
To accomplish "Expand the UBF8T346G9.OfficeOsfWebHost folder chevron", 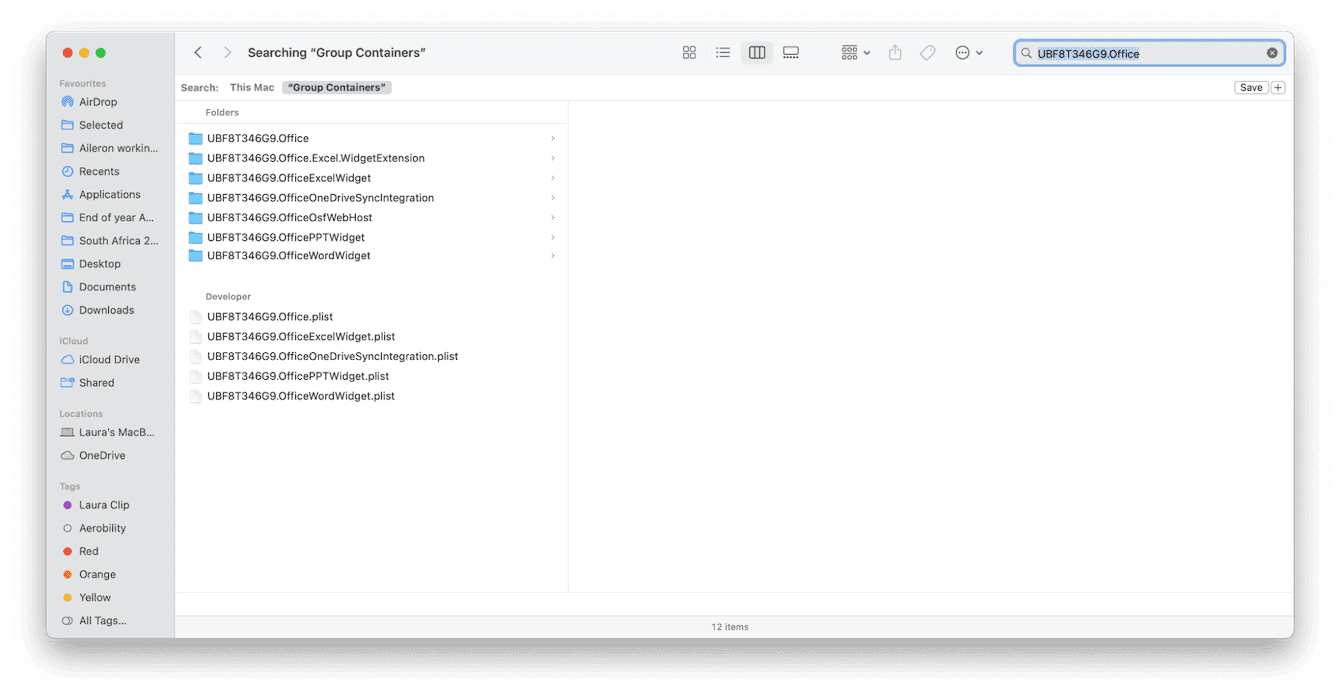I will pos(553,217).
